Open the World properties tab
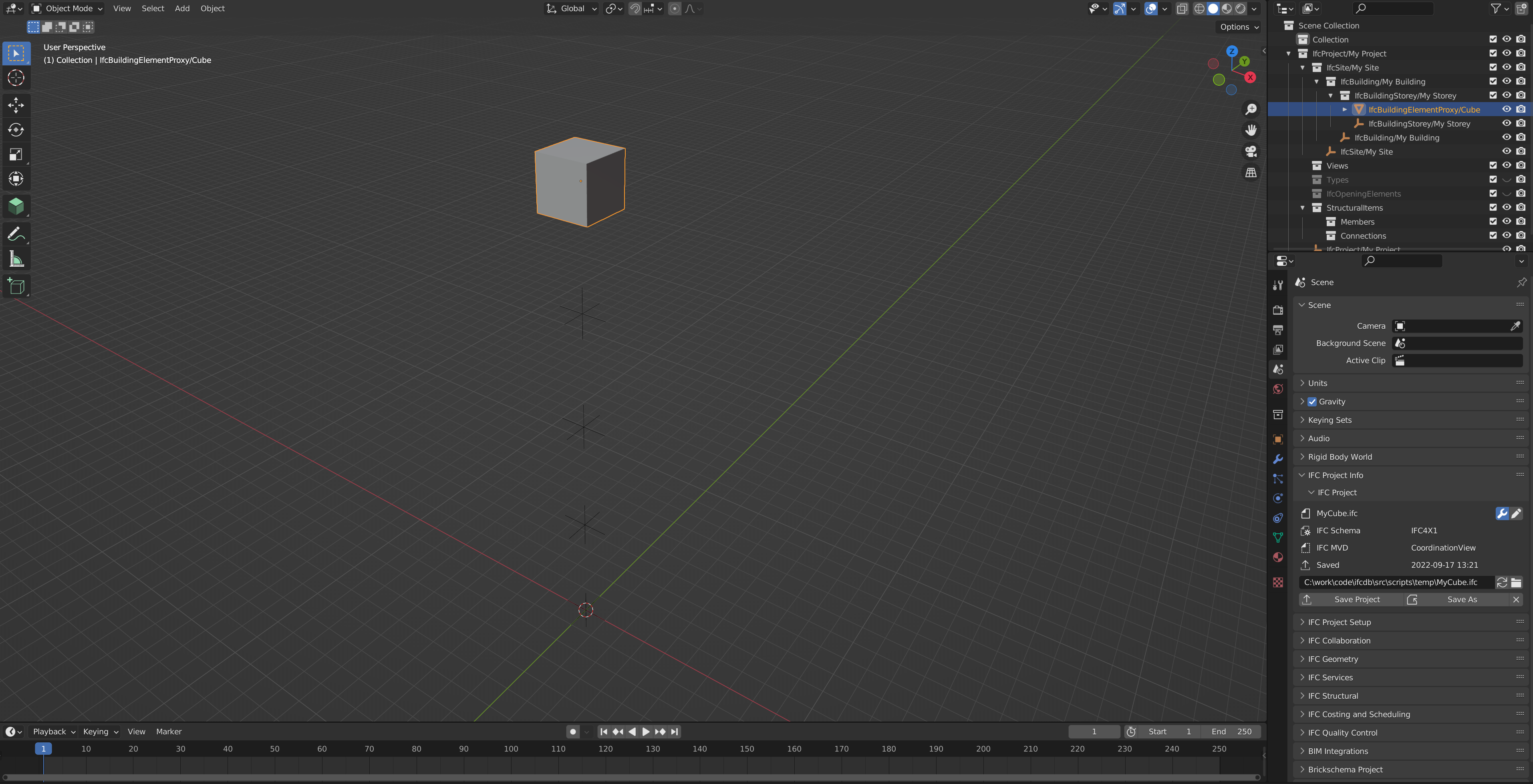Image resolution: width=1533 pixels, height=784 pixels. (x=1278, y=389)
